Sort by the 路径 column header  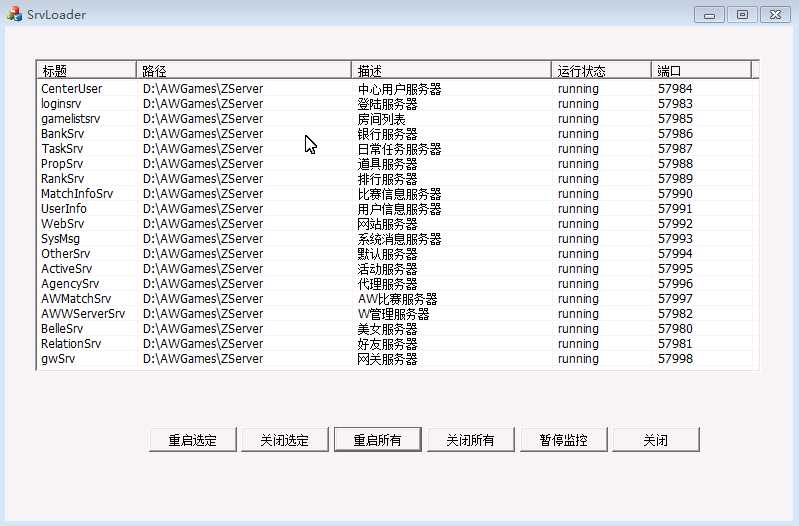click(x=244, y=70)
